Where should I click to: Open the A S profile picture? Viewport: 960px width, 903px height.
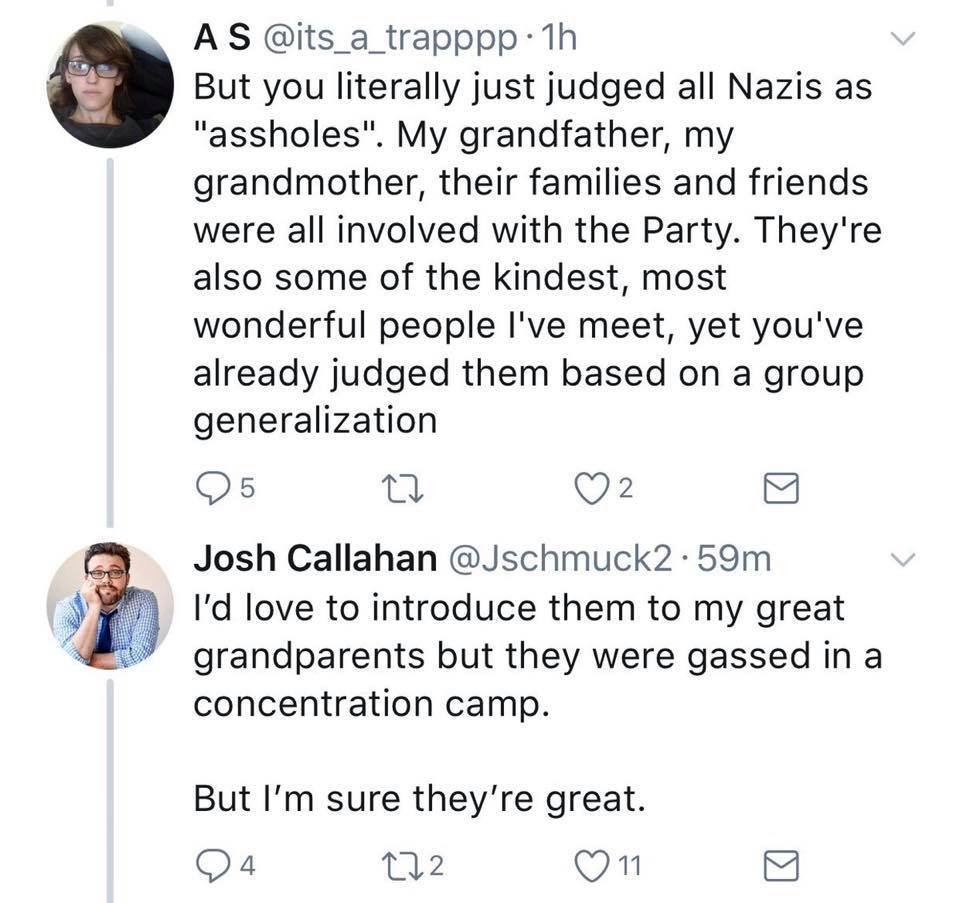tap(108, 84)
